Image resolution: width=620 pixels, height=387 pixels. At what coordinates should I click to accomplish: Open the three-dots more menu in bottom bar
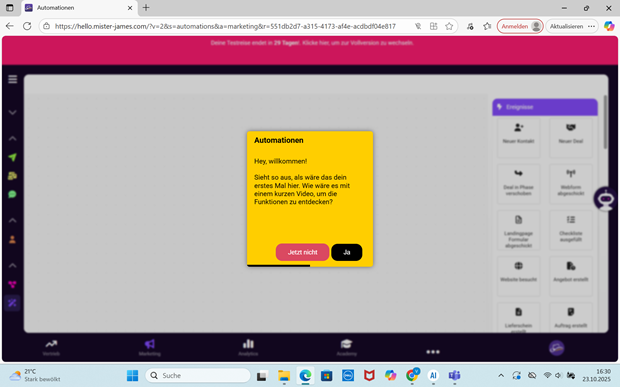[x=433, y=351]
